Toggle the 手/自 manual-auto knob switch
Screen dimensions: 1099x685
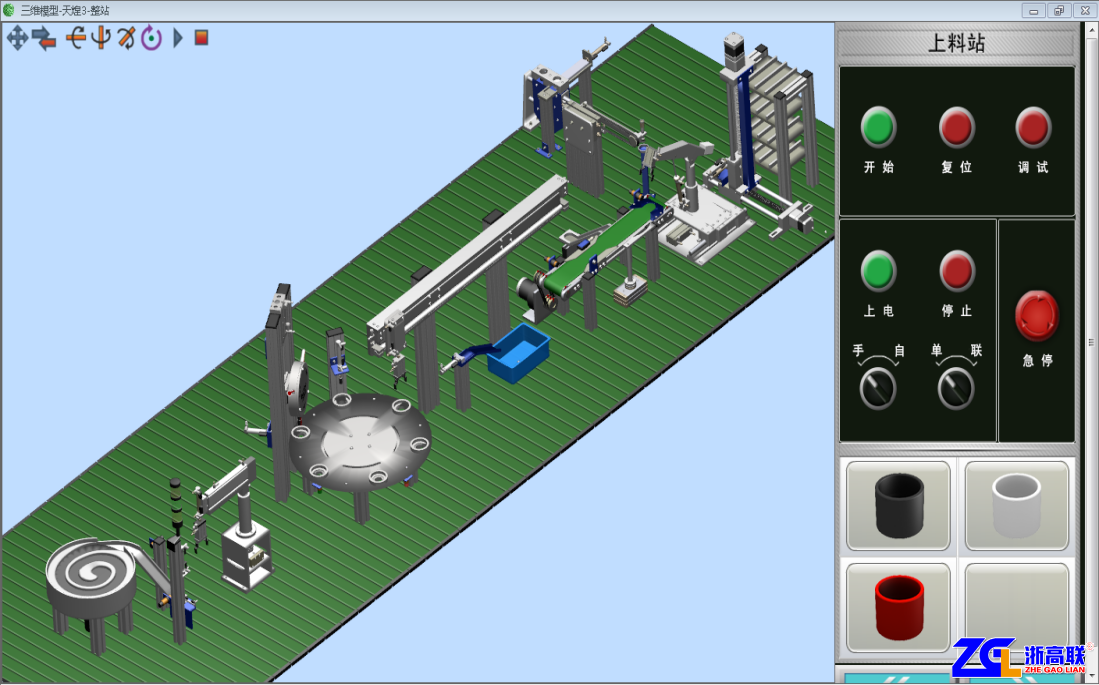click(x=878, y=388)
